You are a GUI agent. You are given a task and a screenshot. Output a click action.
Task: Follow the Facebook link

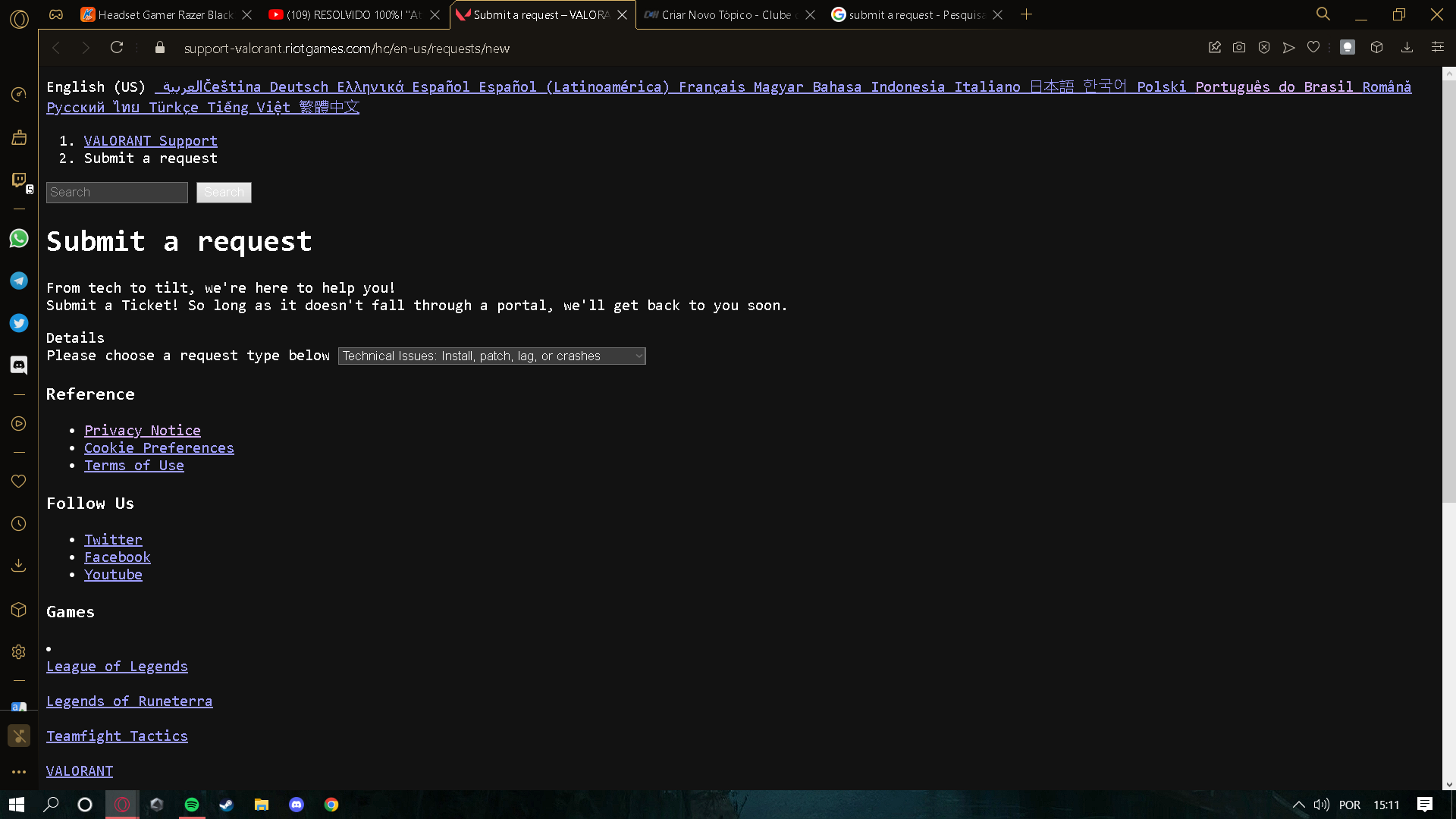coord(118,557)
